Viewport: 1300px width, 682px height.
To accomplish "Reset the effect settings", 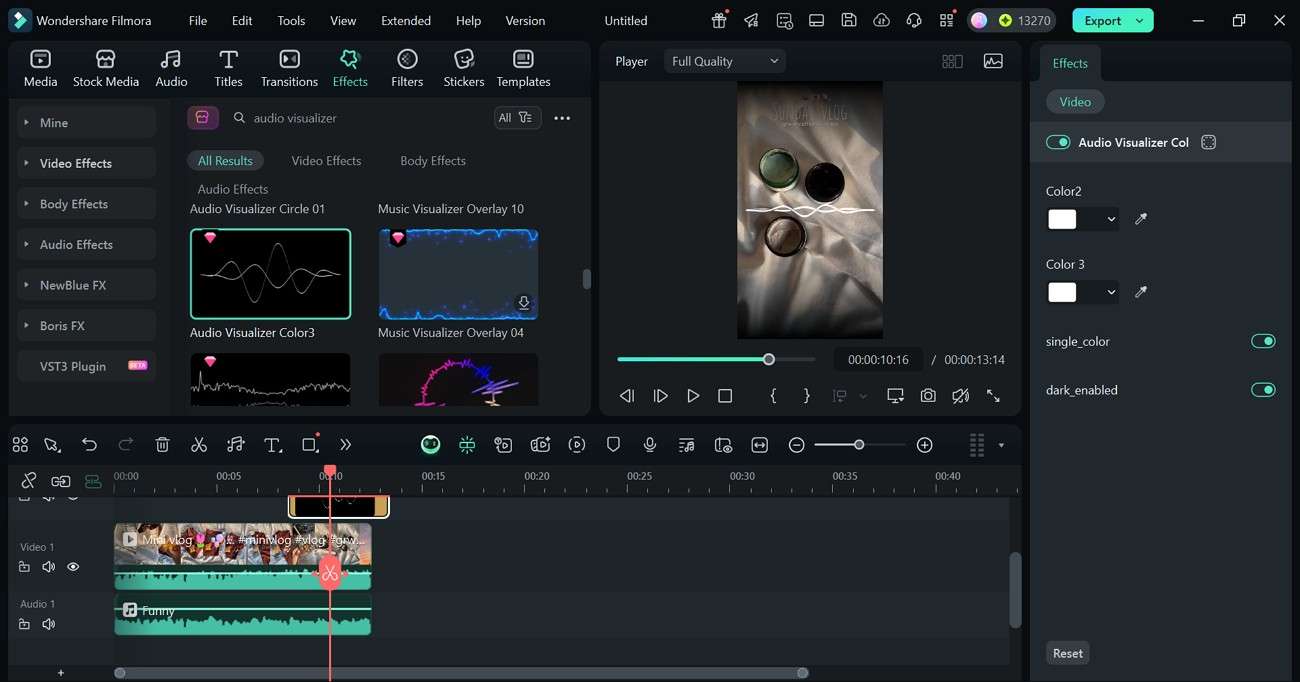I will pyautogui.click(x=1067, y=653).
